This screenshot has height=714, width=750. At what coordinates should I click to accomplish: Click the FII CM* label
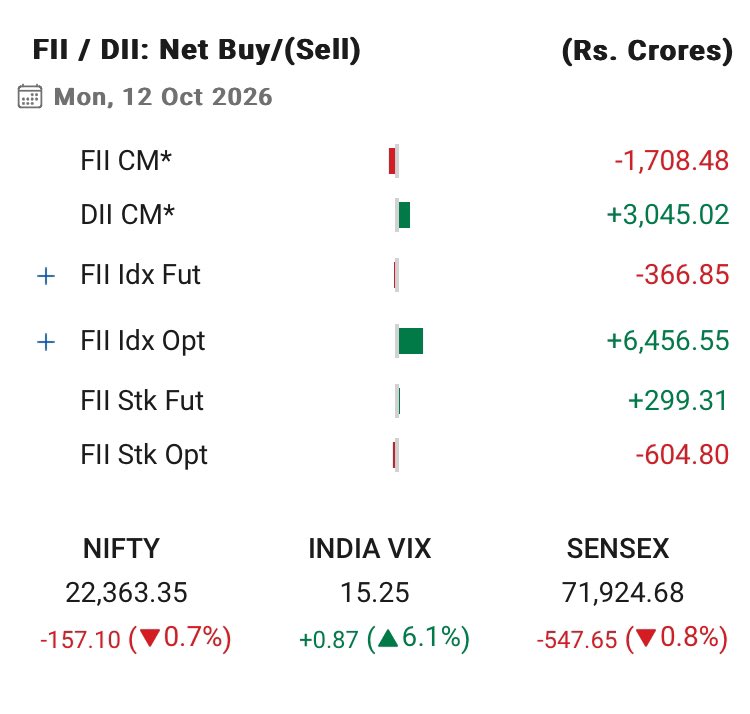coord(126,160)
